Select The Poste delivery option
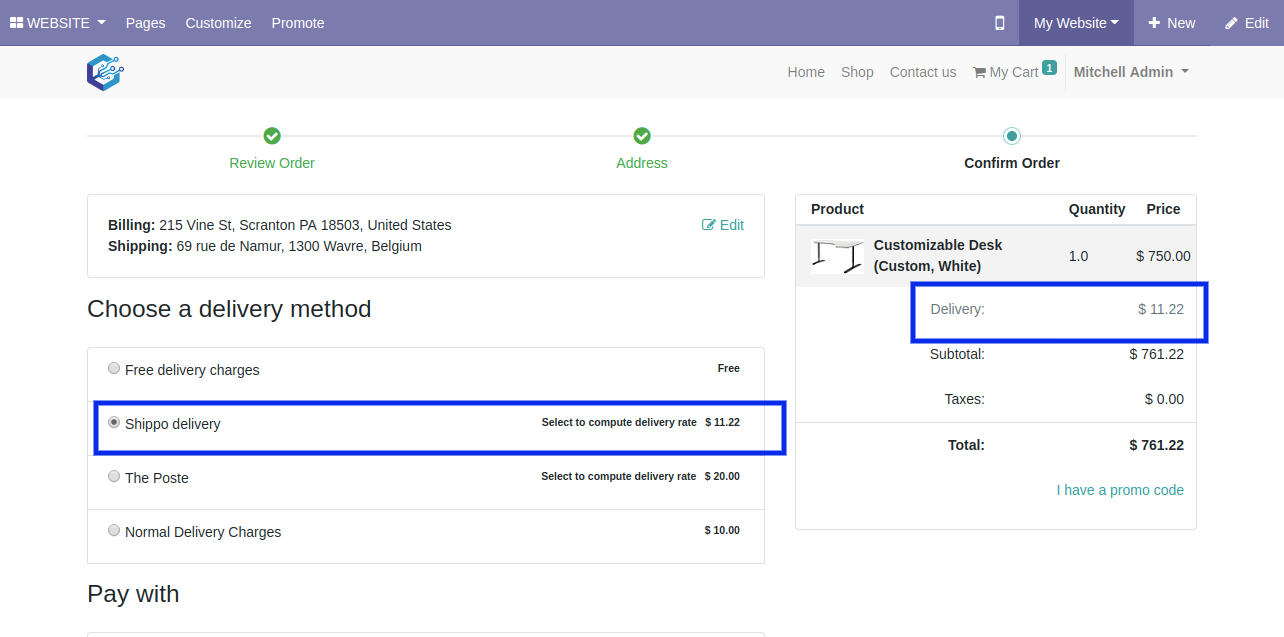Image resolution: width=1284 pixels, height=637 pixels. pyautogui.click(x=114, y=476)
